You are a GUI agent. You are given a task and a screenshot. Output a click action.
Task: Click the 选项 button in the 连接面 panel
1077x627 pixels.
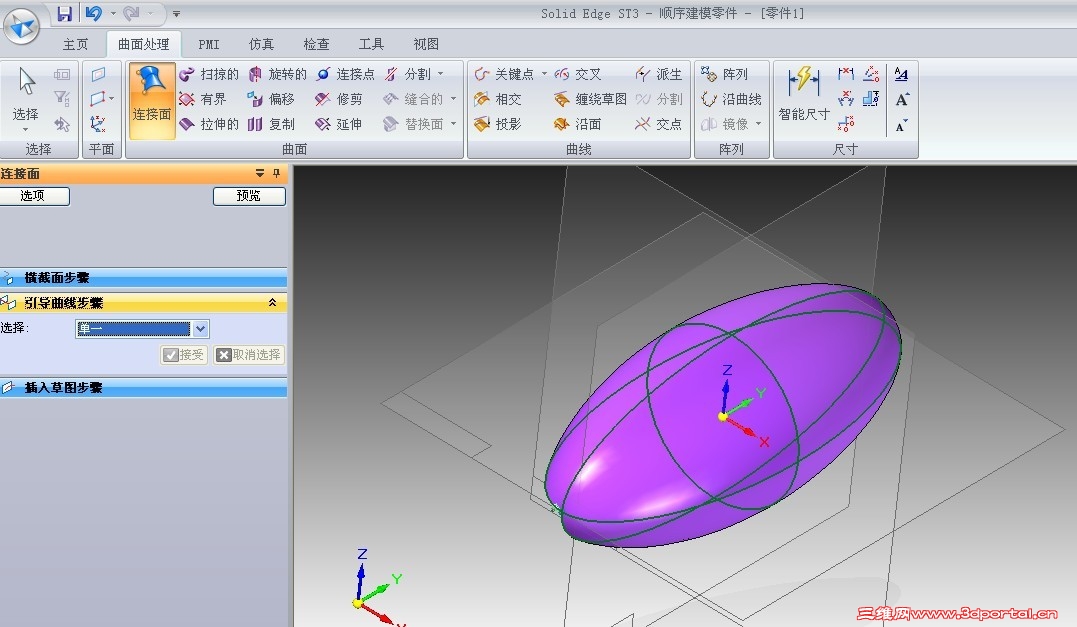click(x=34, y=196)
